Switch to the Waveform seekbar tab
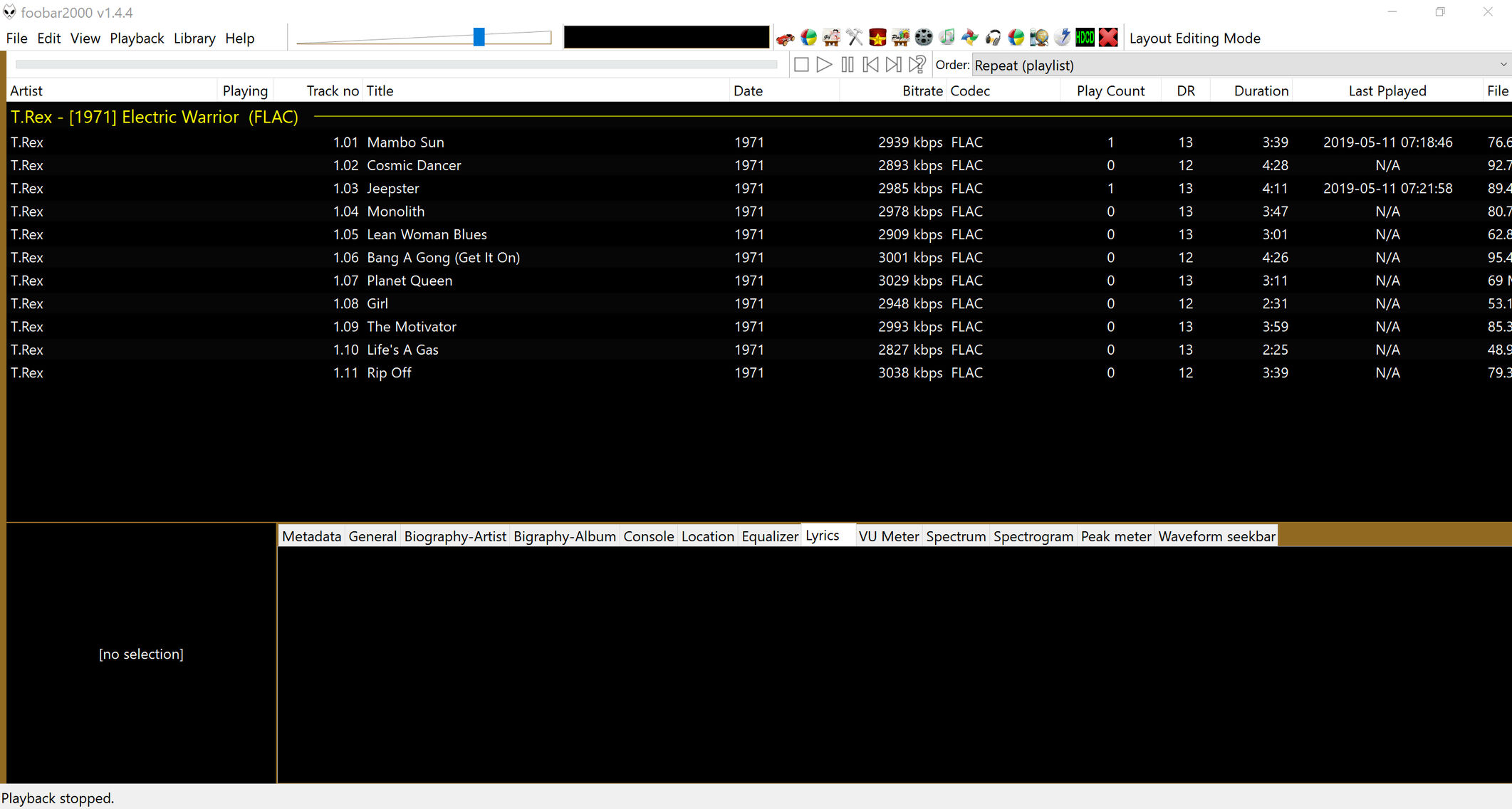 (x=1216, y=536)
